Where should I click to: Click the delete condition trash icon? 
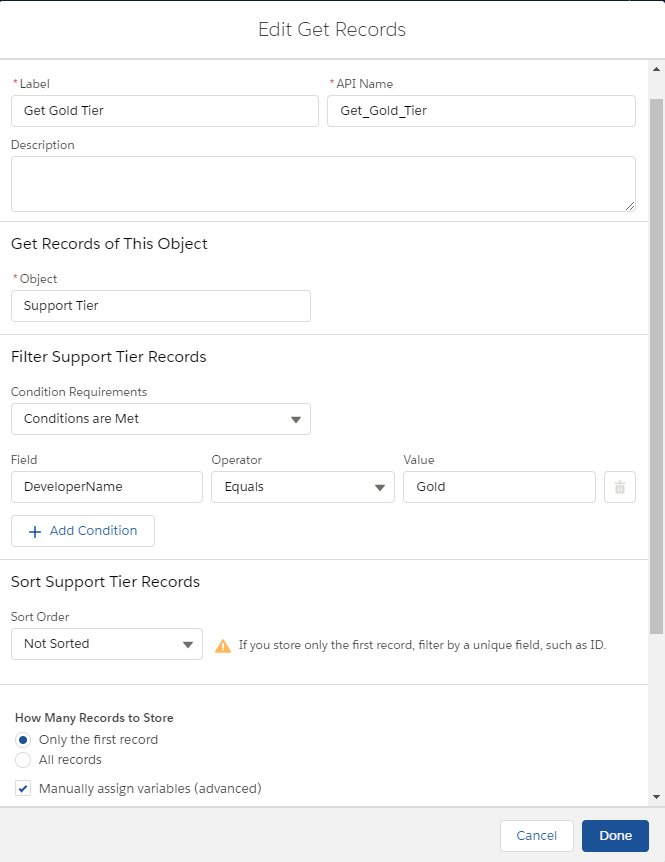[620, 487]
